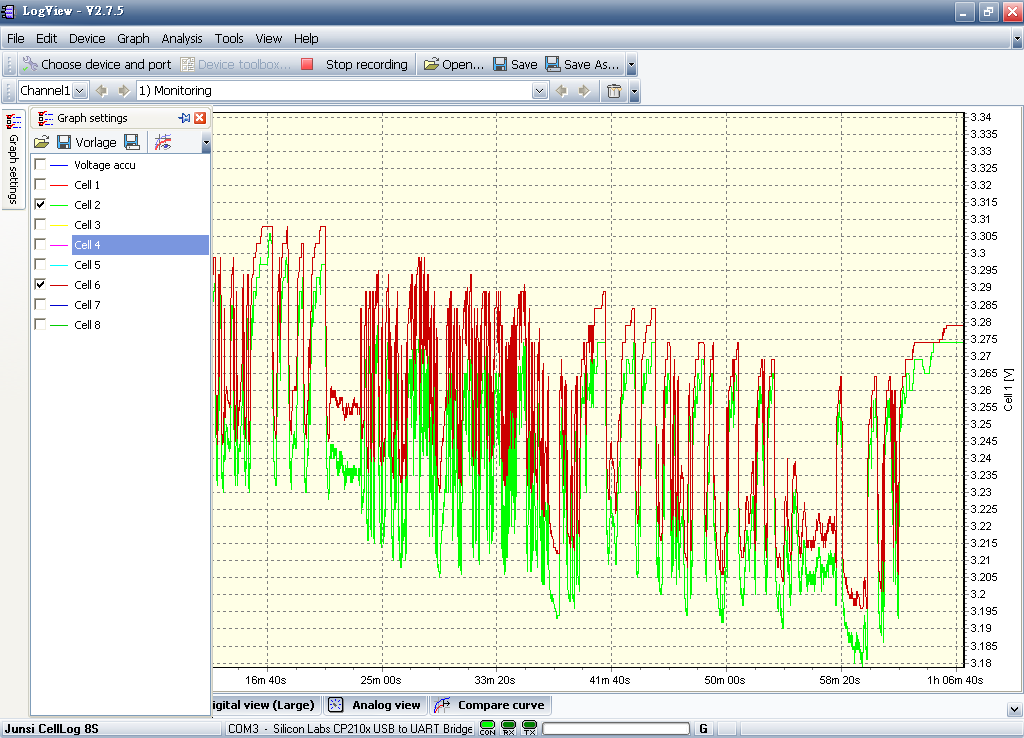The height and width of the screenshot is (738, 1024).
Task: Enable the Cell 7 checkbox
Action: [40, 304]
